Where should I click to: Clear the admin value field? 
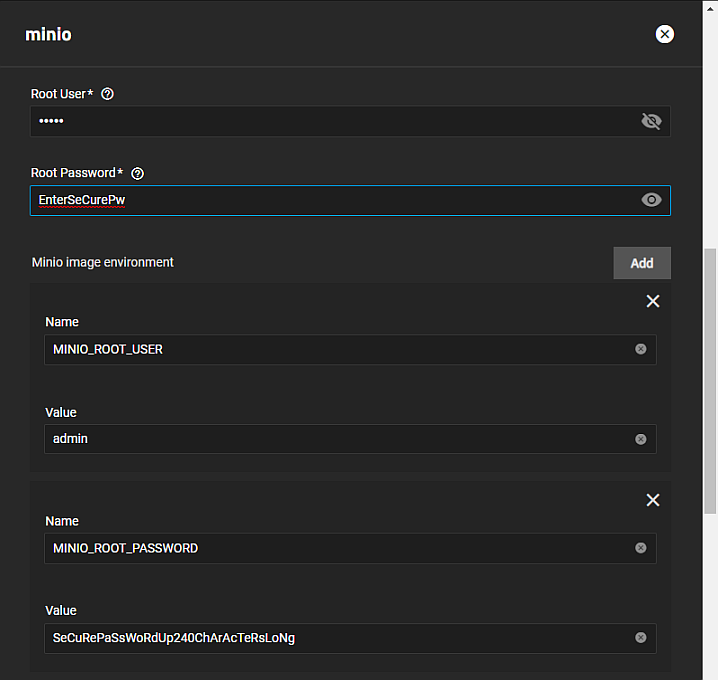641,439
